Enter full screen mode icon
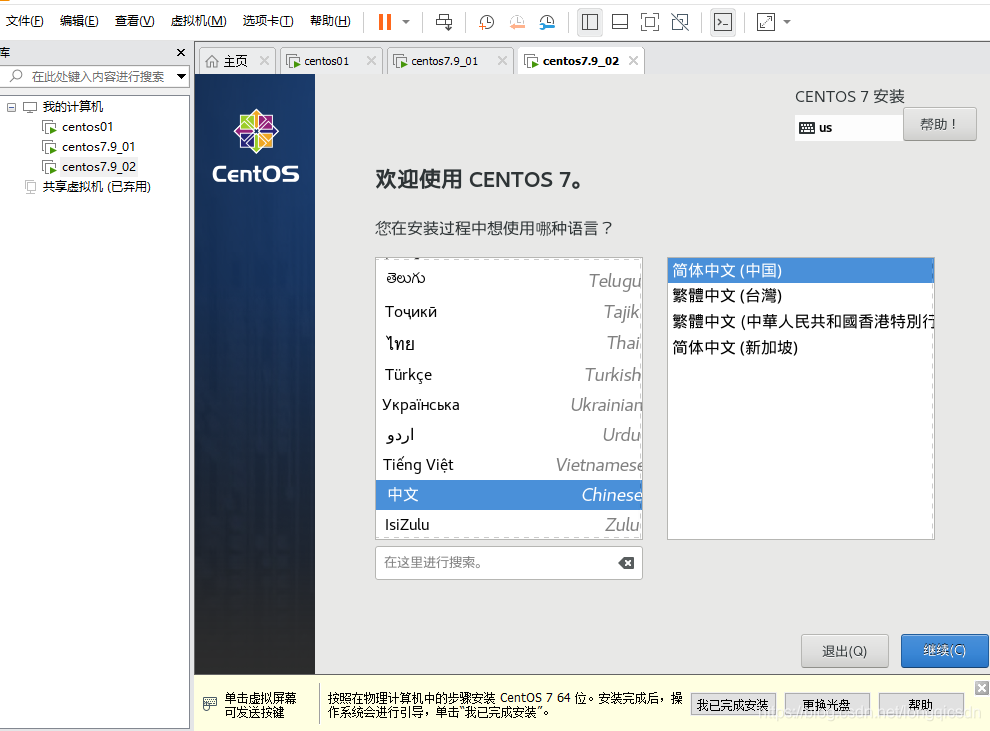This screenshot has width=990, height=731. [x=650, y=22]
